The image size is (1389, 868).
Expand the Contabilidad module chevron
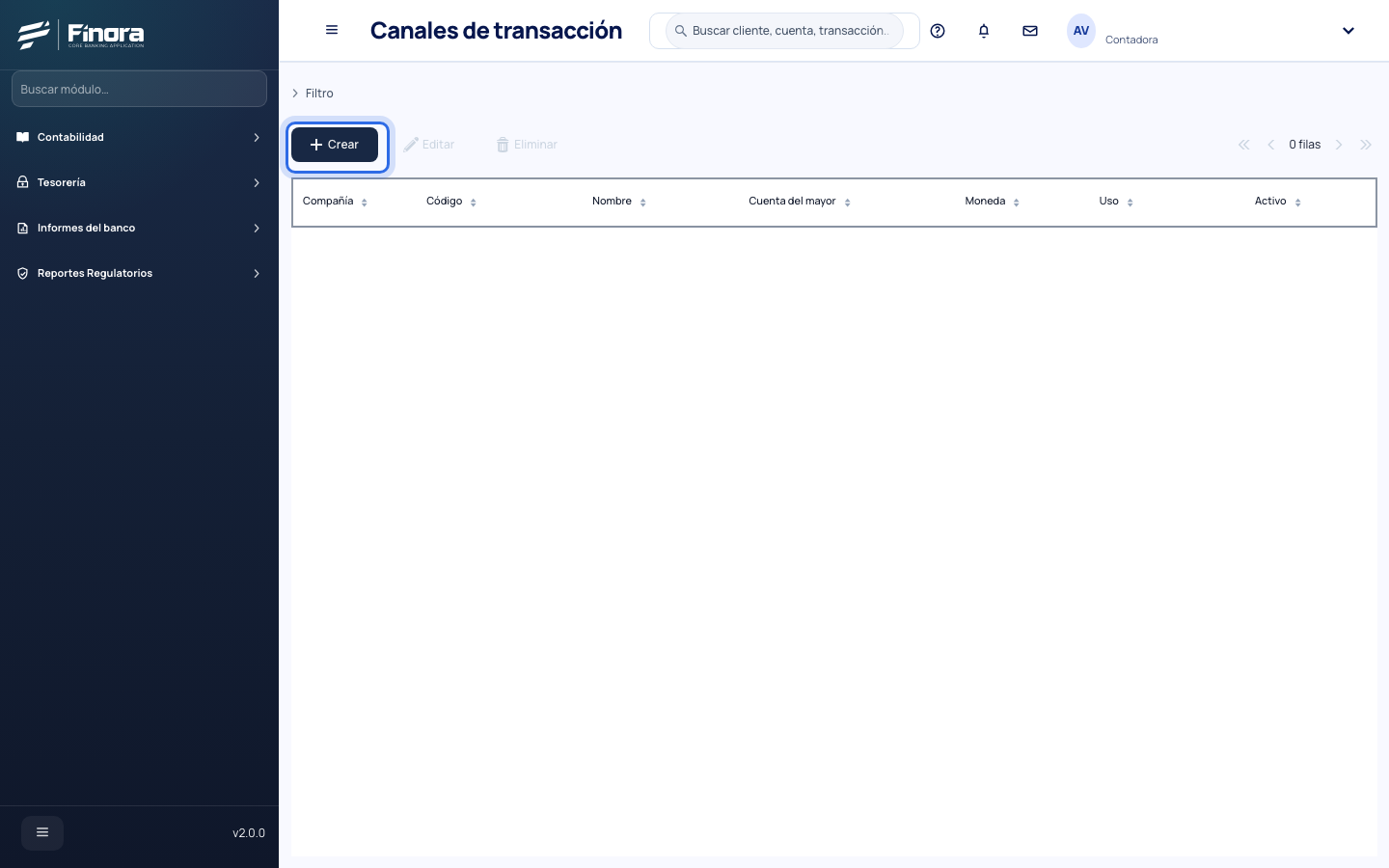(x=257, y=137)
